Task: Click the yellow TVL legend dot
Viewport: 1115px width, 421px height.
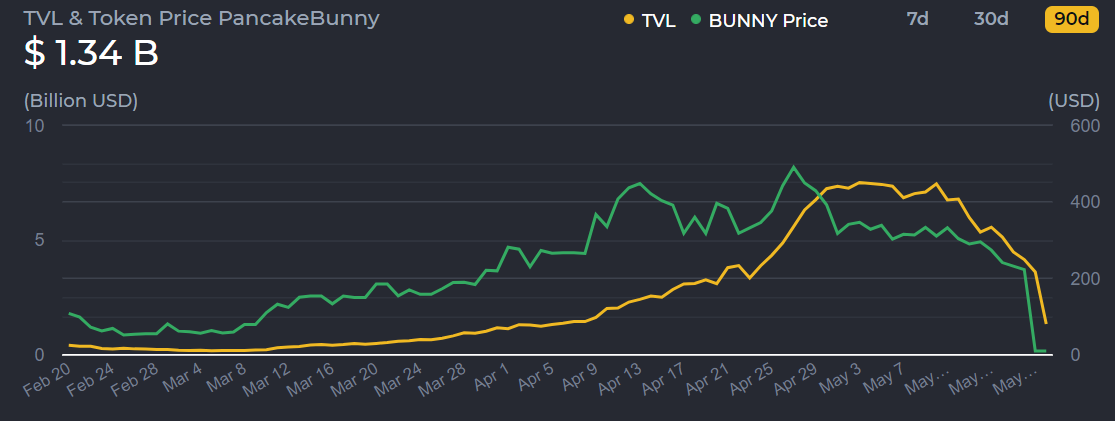Action: (629, 20)
